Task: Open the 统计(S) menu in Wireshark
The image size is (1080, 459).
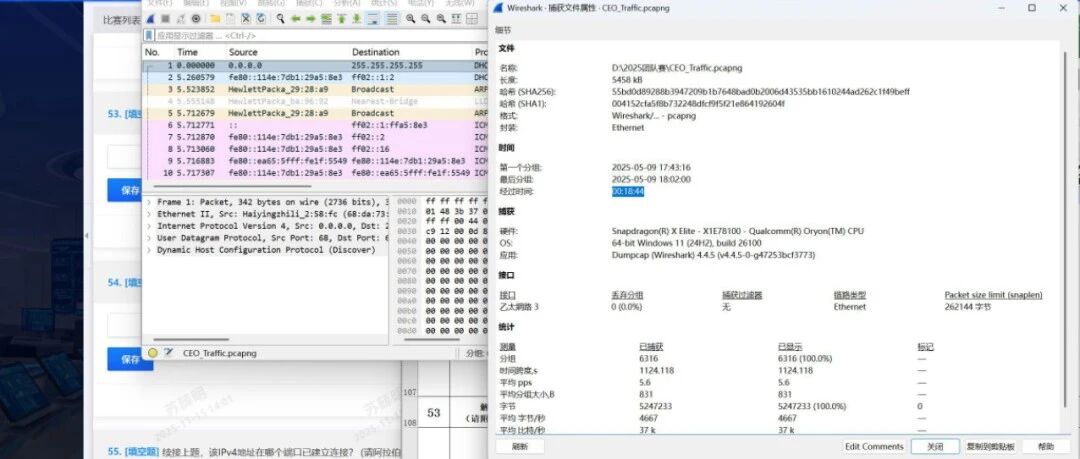Action: (x=384, y=3)
